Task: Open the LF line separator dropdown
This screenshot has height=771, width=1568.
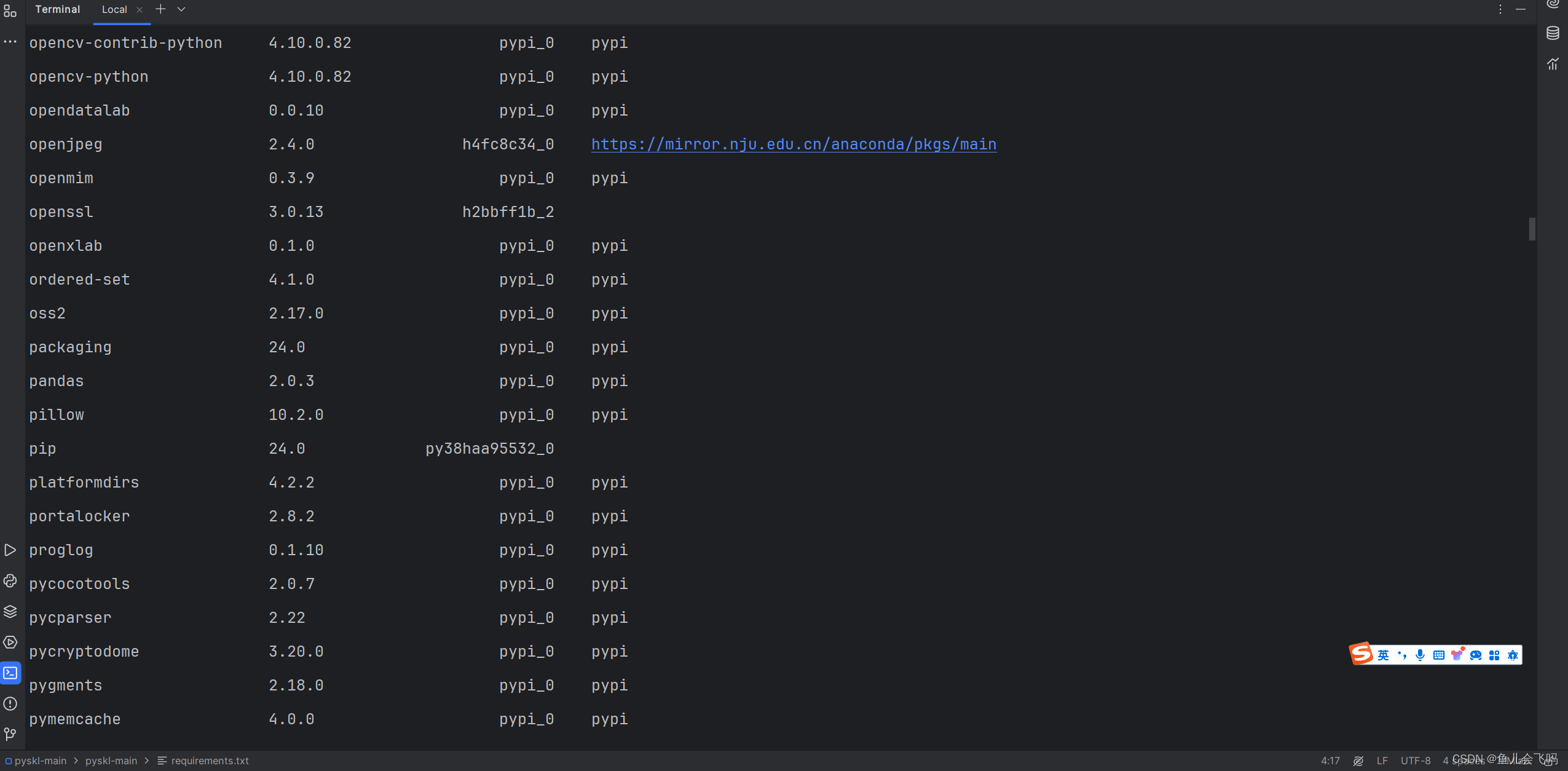Action: tap(1382, 761)
